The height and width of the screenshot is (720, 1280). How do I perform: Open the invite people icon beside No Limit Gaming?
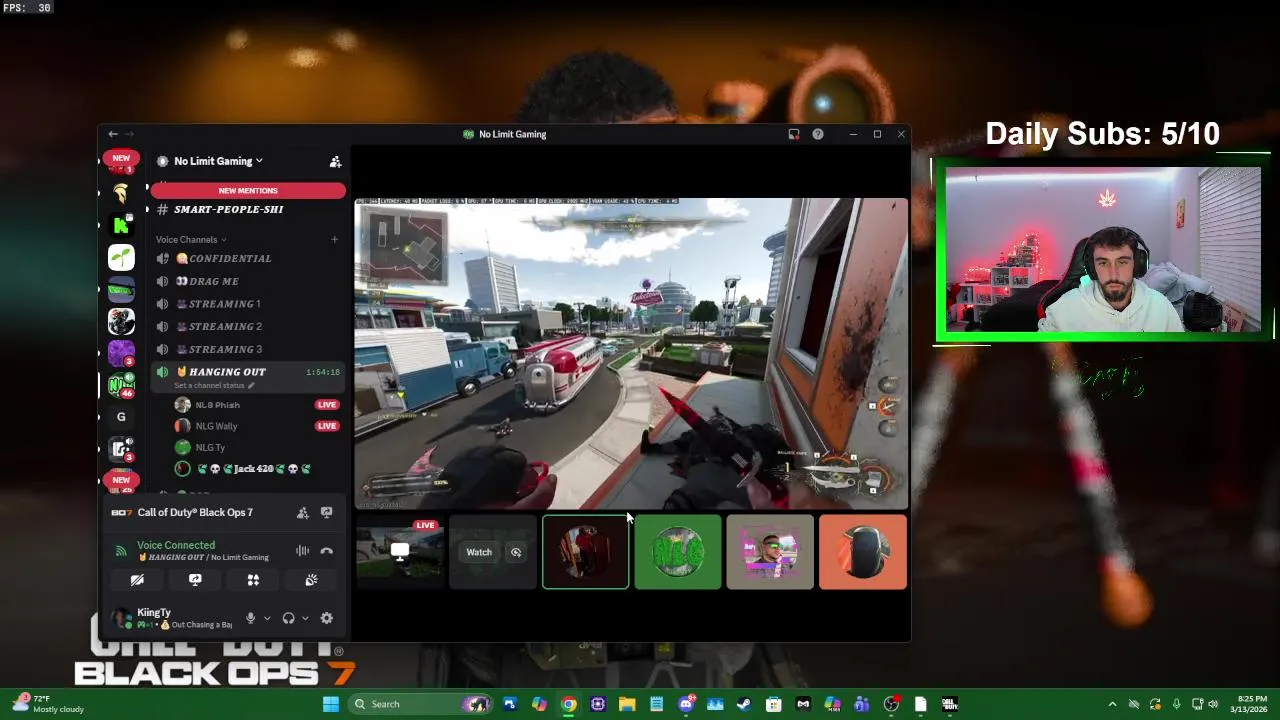(x=335, y=161)
